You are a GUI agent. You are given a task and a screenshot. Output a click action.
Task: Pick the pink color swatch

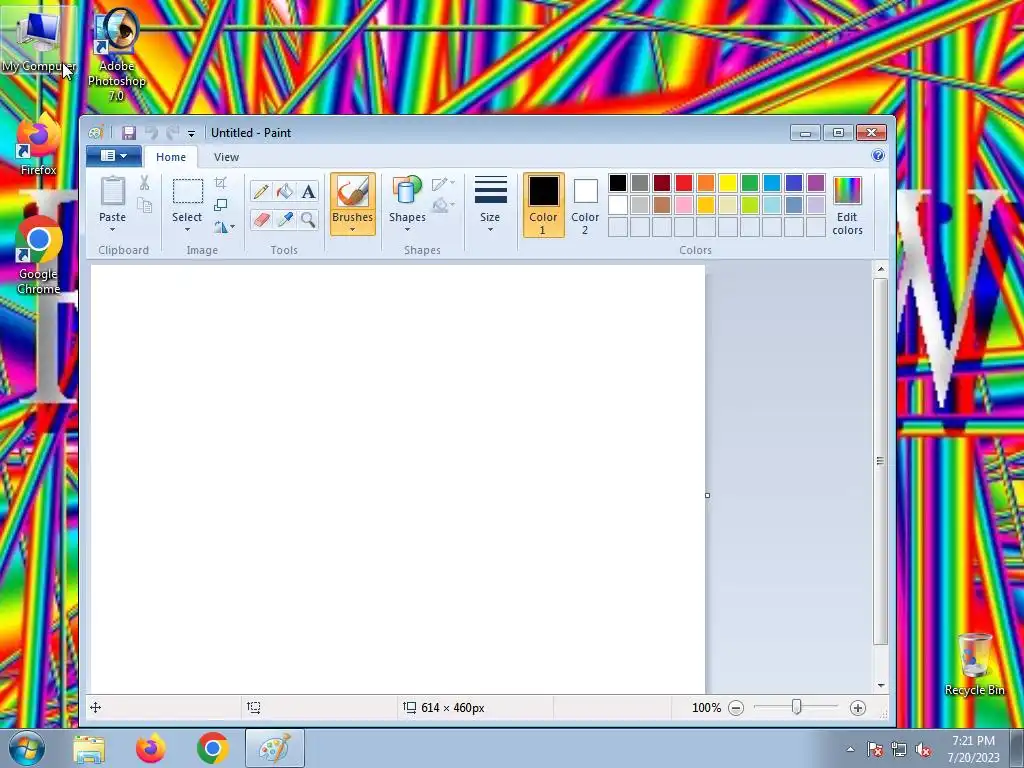click(x=684, y=205)
